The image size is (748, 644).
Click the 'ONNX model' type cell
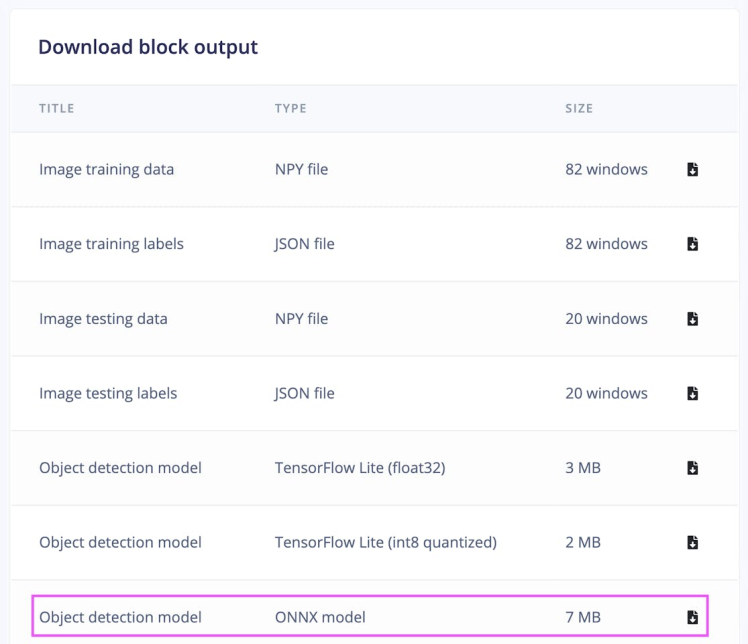[x=320, y=617]
